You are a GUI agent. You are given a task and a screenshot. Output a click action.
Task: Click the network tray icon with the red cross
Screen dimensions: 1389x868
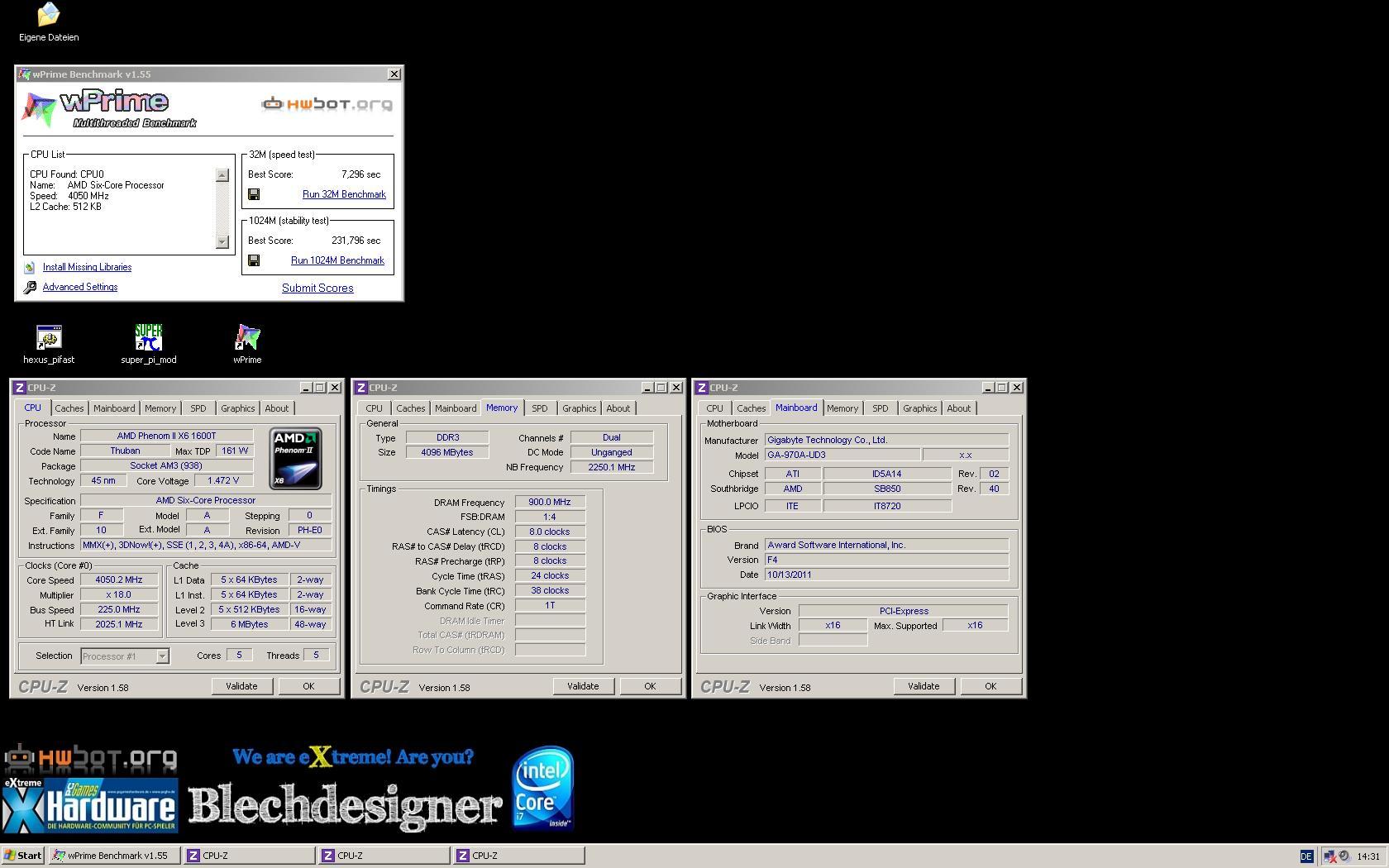tap(1329, 856)
